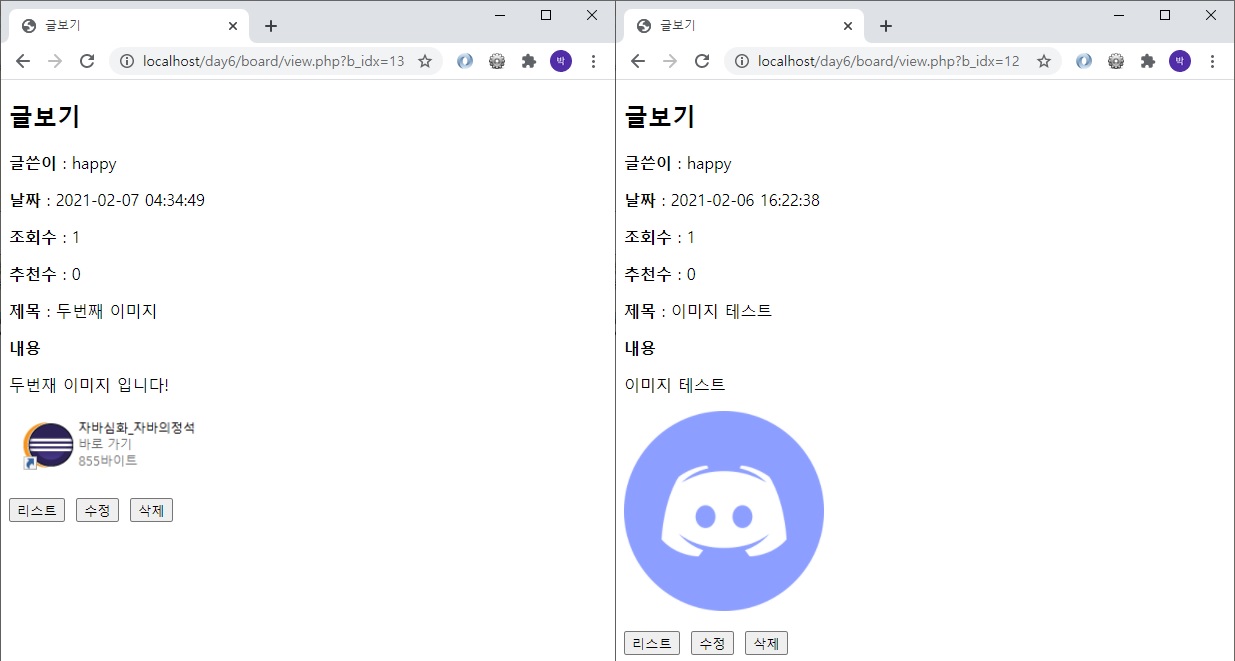Click forward arrow in left browser window
The width and height of the screenshot is (1235, 661).
click(55, 61)
